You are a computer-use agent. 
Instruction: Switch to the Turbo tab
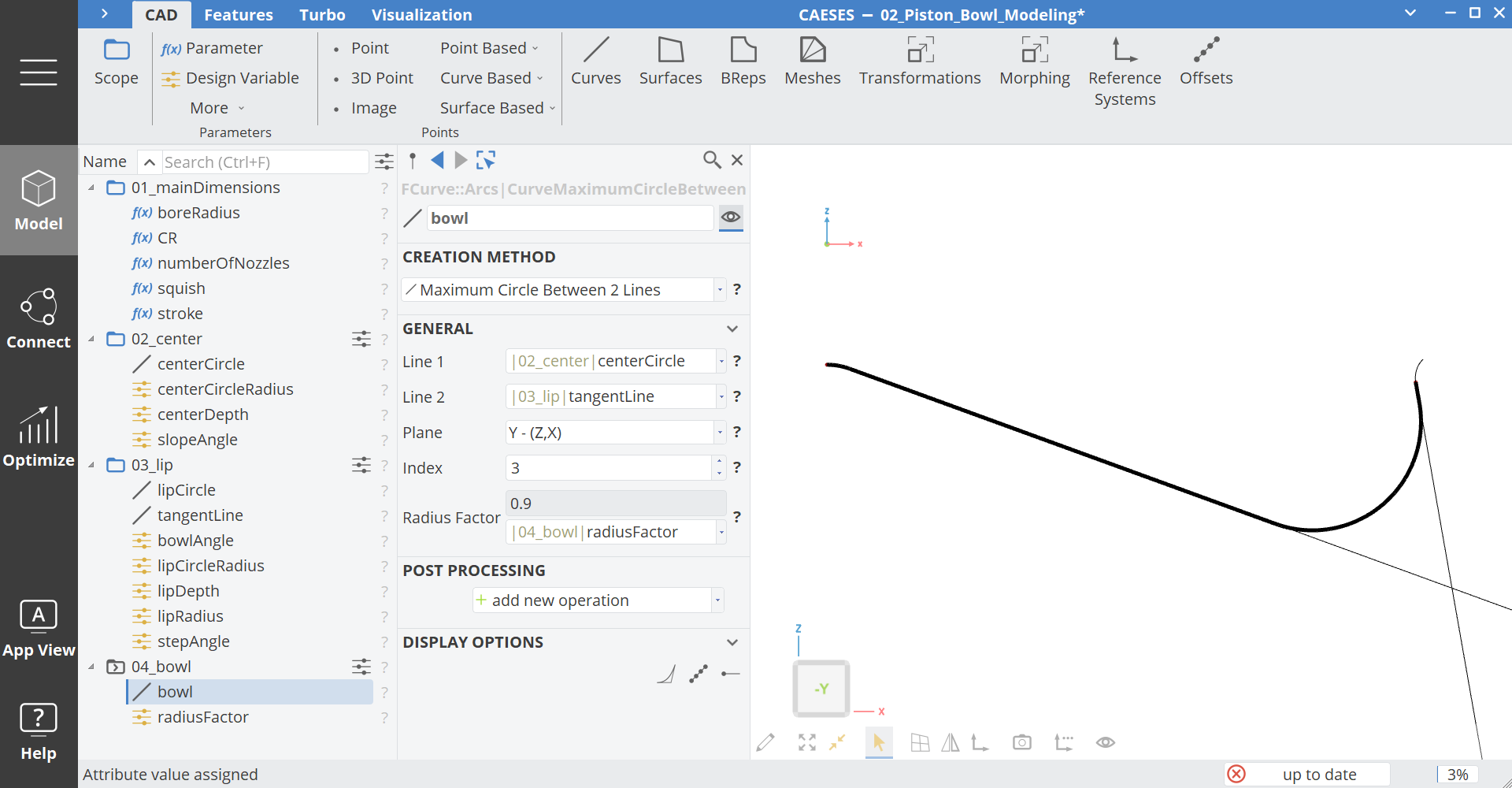tap(322, 15)
